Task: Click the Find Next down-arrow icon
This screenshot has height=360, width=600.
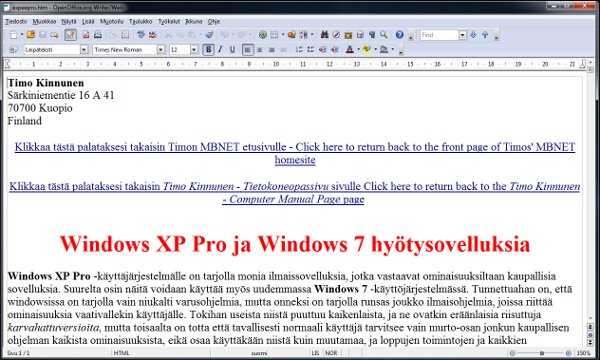Action: point(473,35)
